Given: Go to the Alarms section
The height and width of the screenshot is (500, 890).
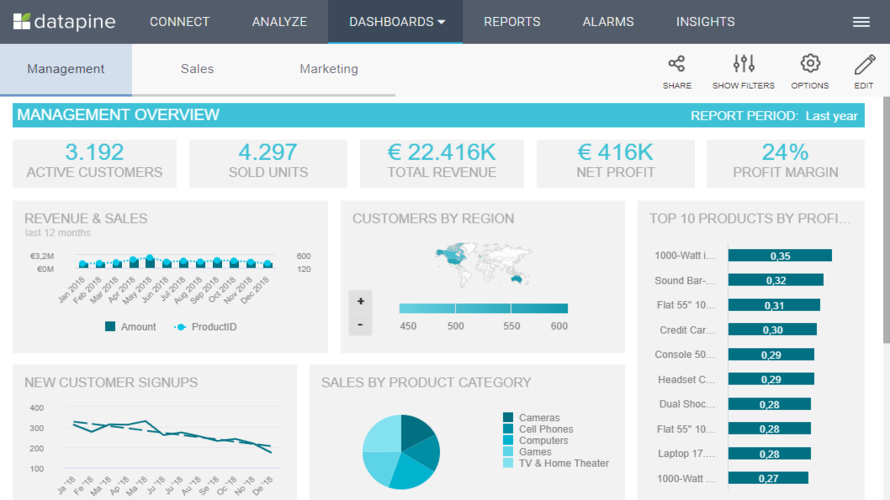Looking at the screenshot, I should (608, 22).
